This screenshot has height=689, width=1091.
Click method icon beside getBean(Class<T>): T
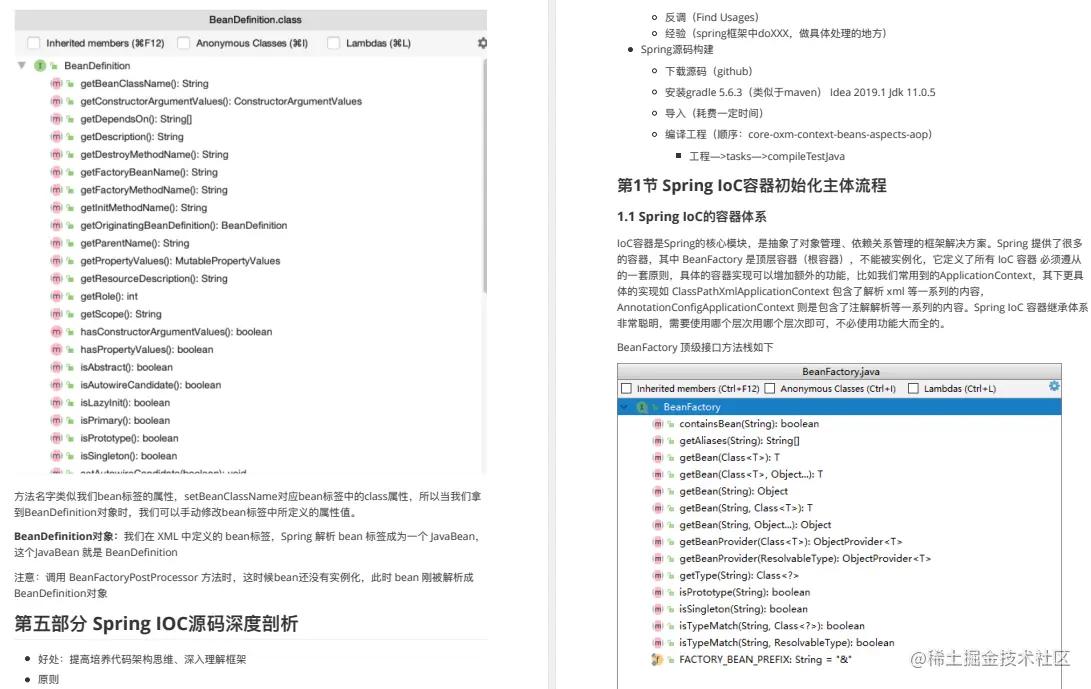tap(658, 457)
